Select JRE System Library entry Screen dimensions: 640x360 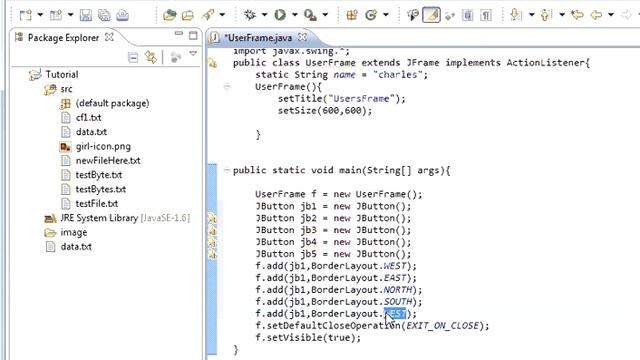coord(125,218)
